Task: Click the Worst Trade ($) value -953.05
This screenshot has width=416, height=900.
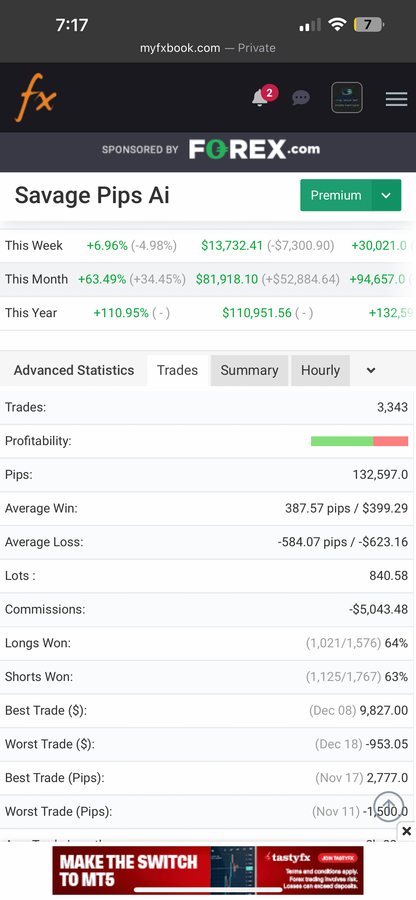Action: pyautogui.click(x=386, y=744)
